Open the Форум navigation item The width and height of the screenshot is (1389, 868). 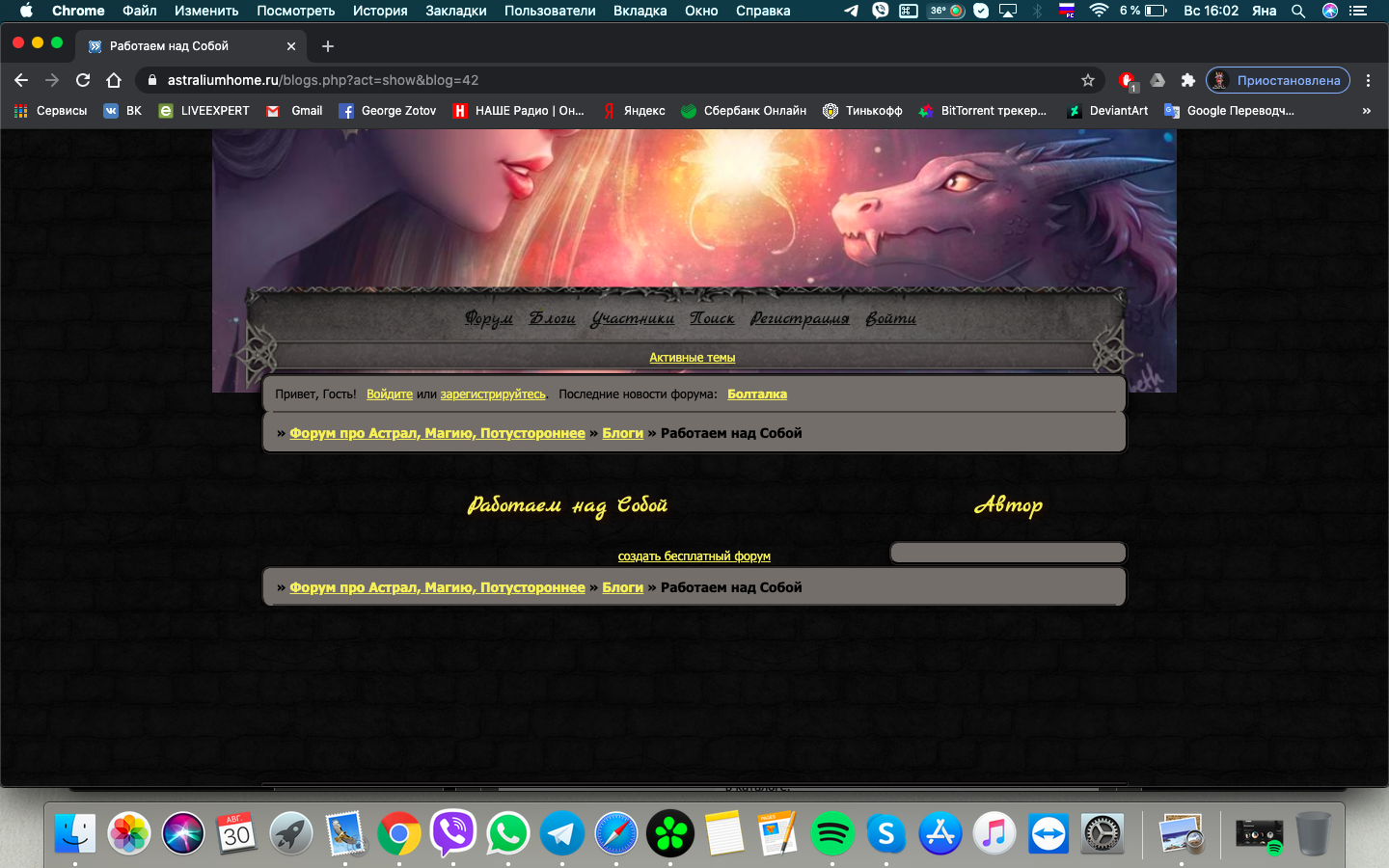click(489, 318)
